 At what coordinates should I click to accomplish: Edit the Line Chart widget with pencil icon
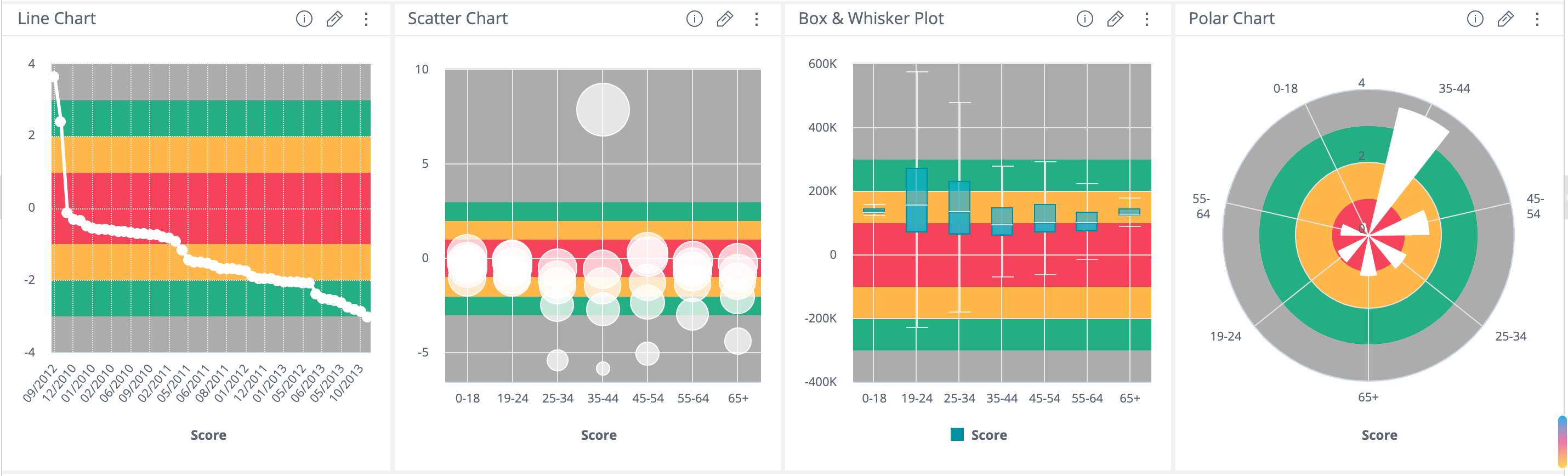tap(334, 19)
